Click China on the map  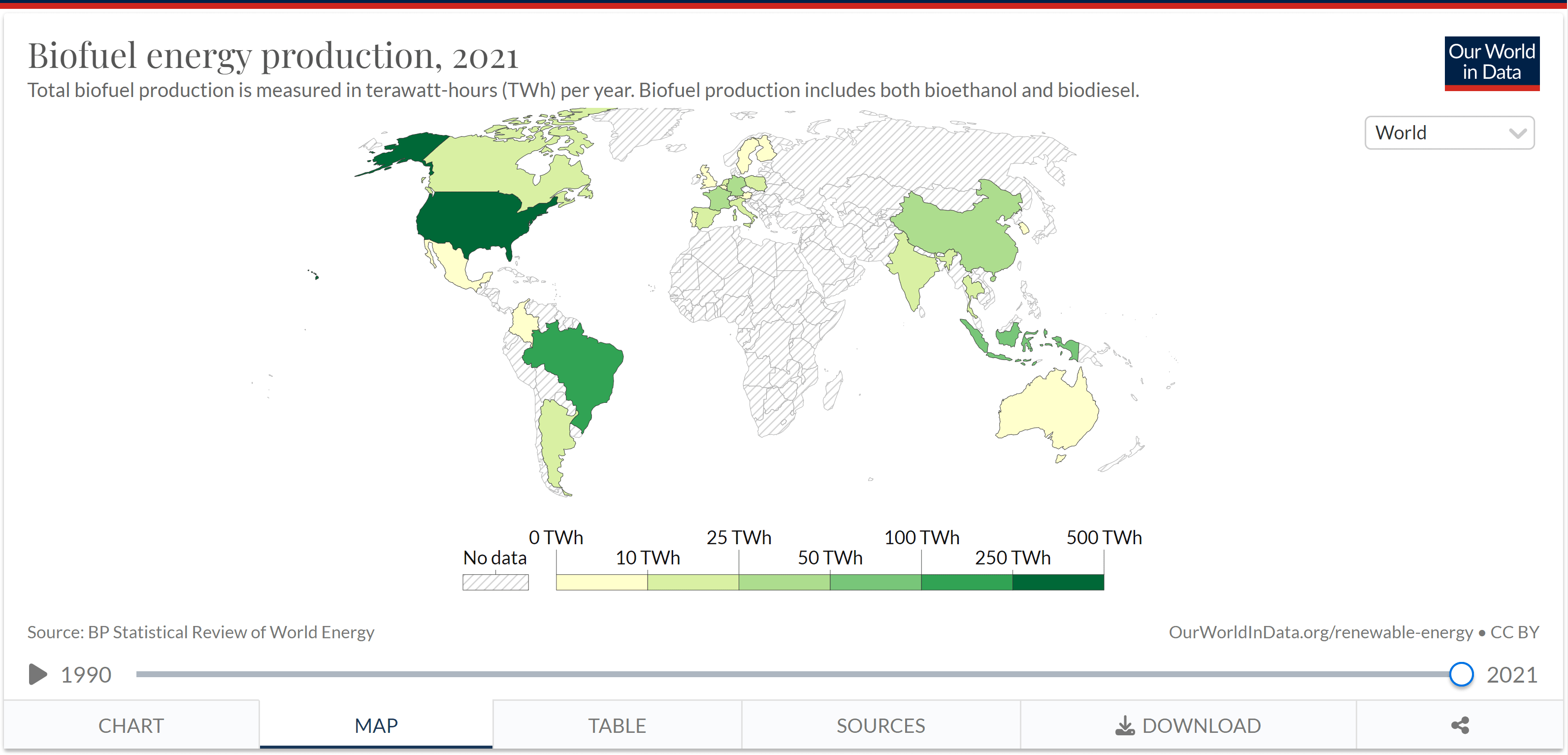click(965, 231)
